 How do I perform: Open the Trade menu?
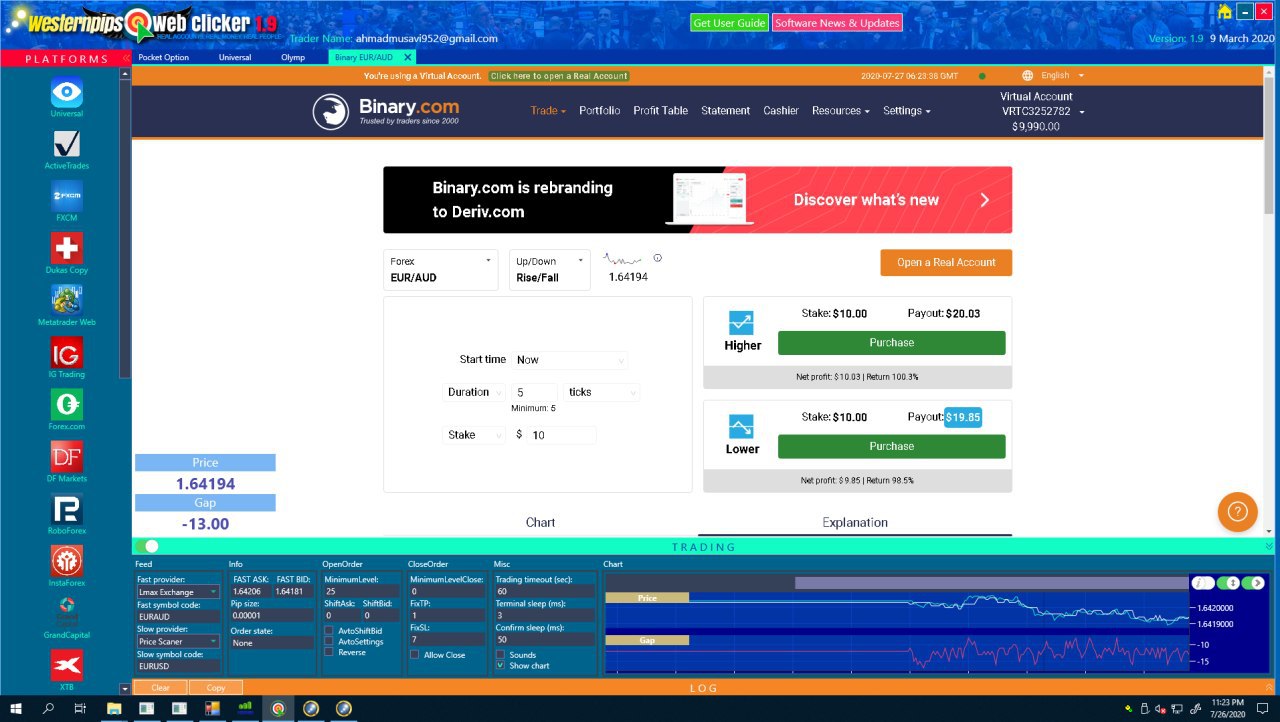tap(548, 111)
